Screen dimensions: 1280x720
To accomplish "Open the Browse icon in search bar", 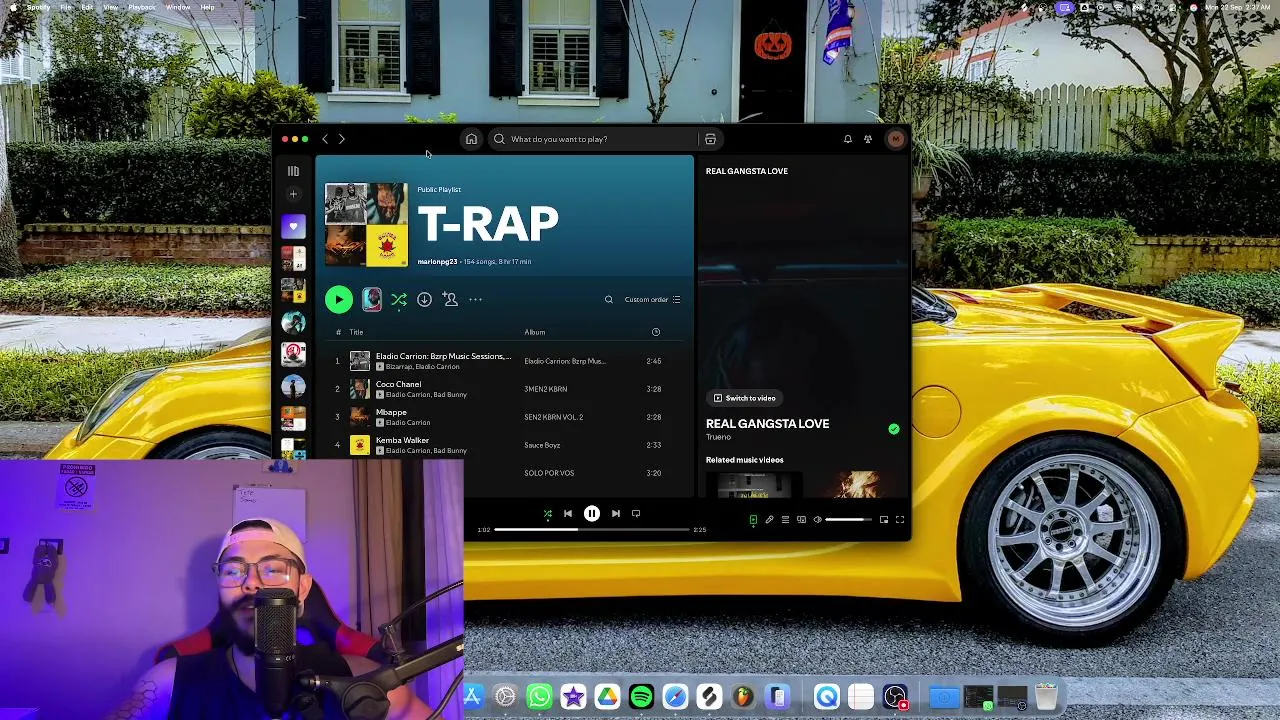I will click(710, 139).
